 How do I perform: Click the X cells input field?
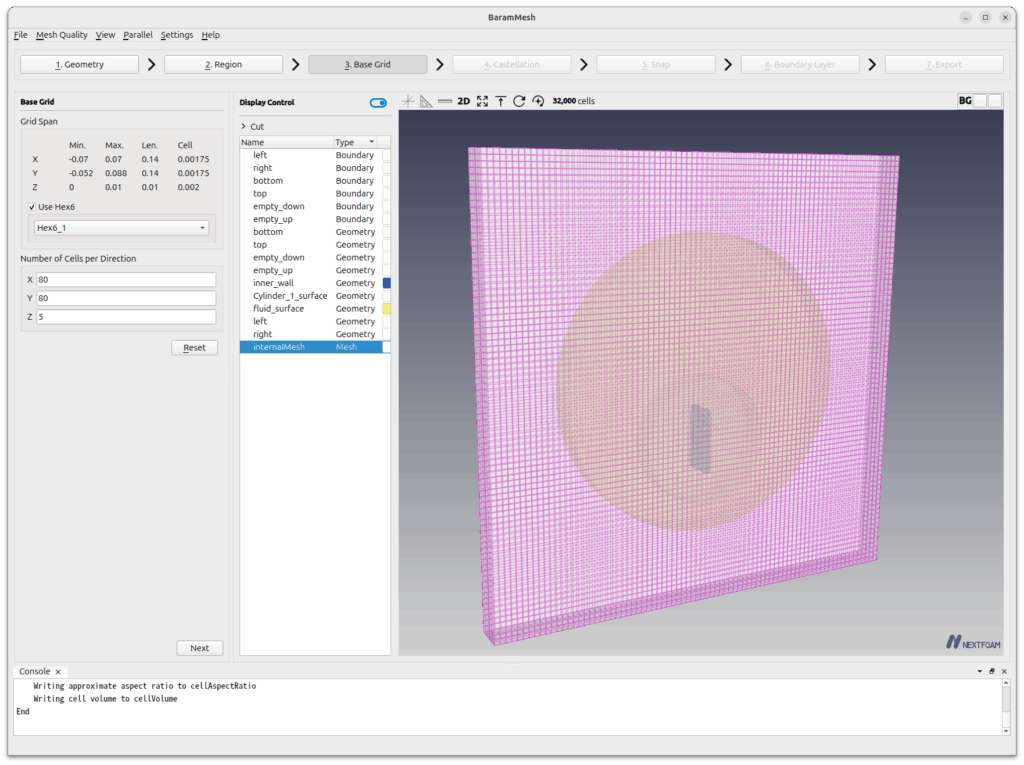(126, 280)
